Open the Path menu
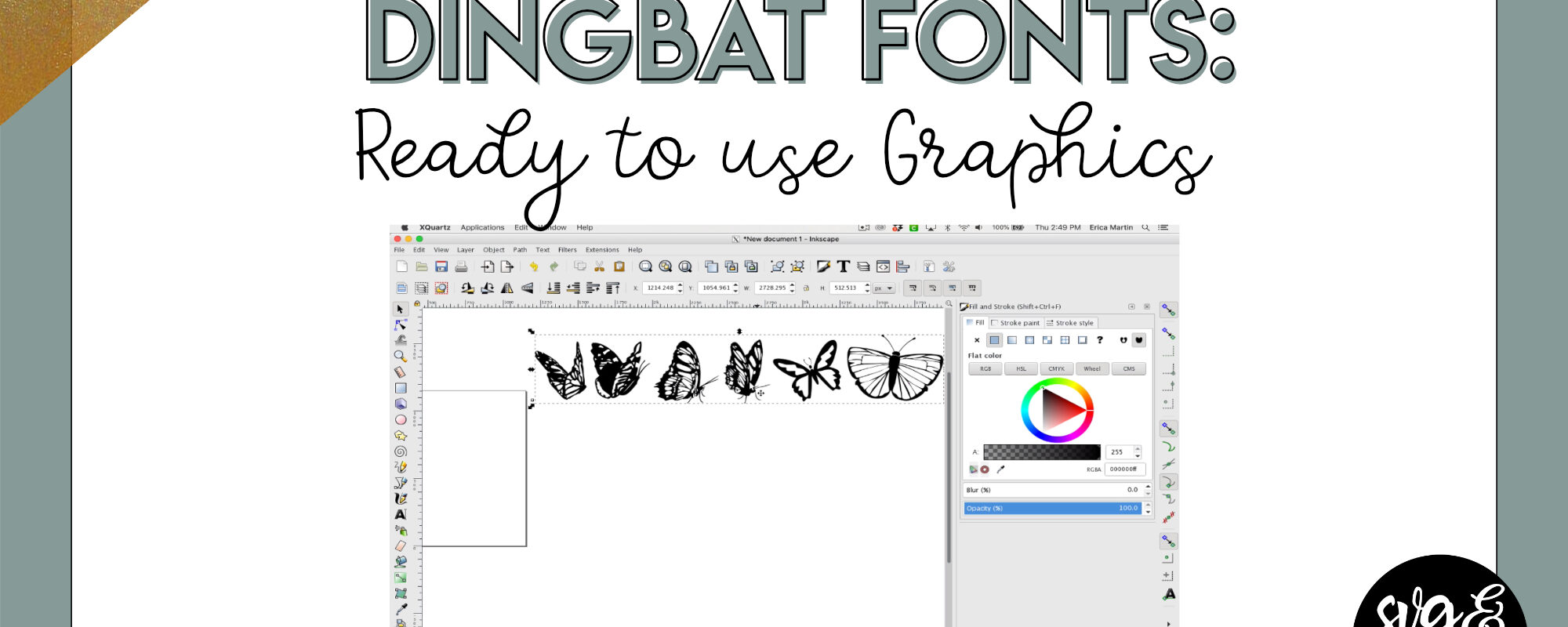The height and width of the screenshot is (627, 1568). [x=520, y=250]
